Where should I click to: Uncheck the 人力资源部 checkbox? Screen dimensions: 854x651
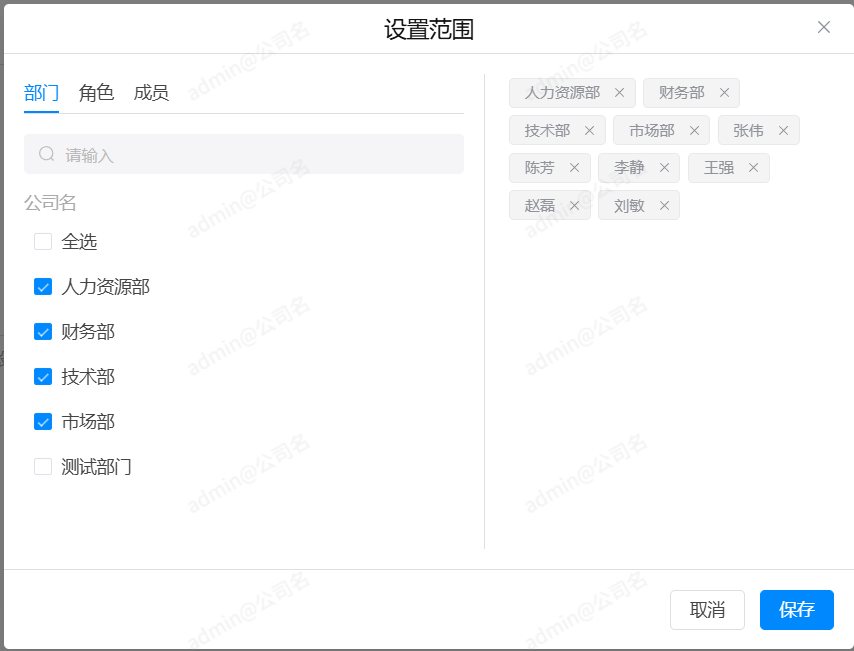coord(43,287)
